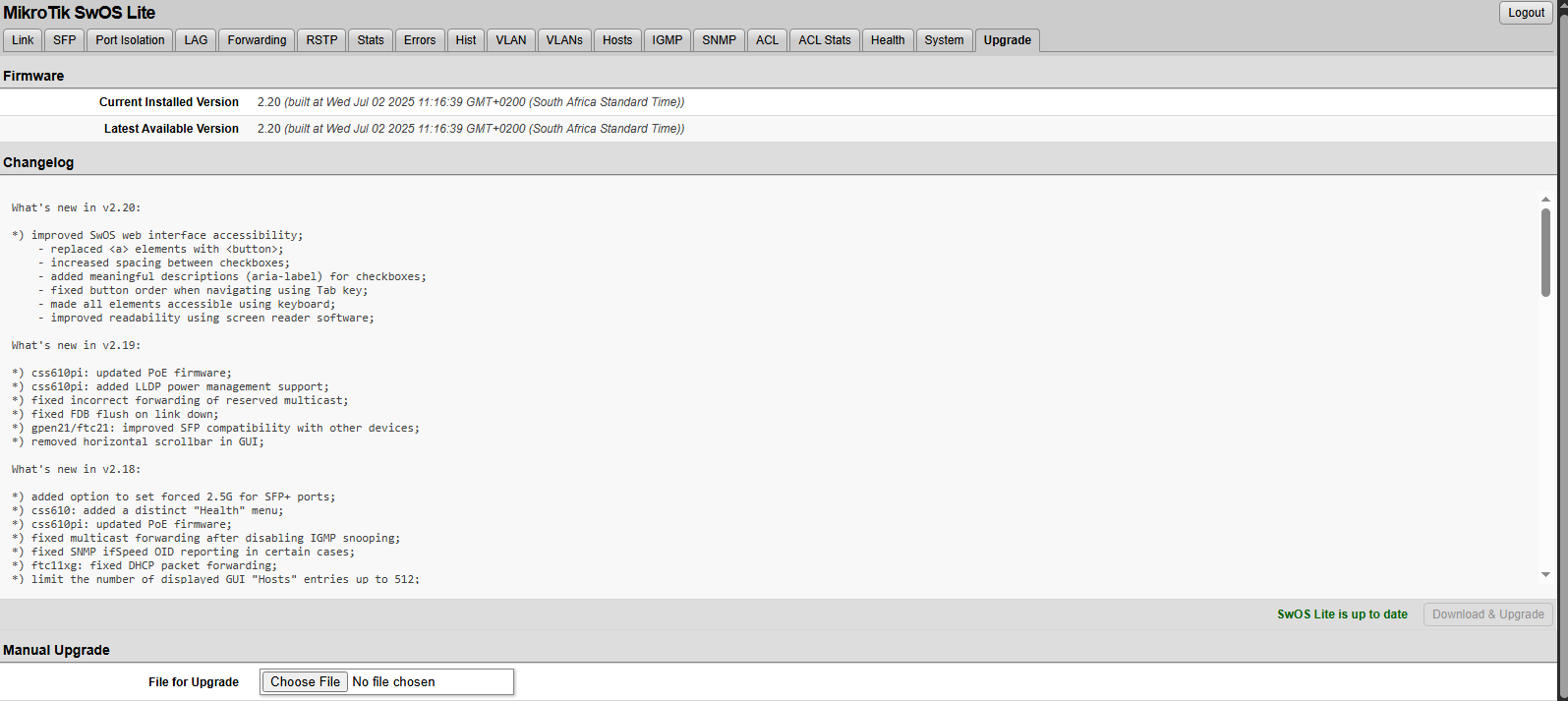Click 'improved SwOS web interface accessibility' line
Image resolution: width=1568 pixels, height=701 pixels.
pos(157,235)
